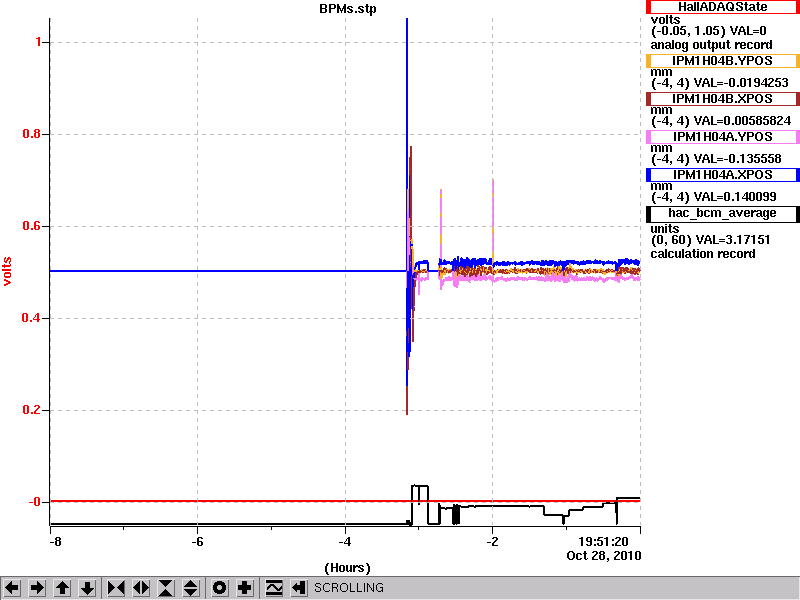Click VAL=0.140099 readout text
800x600 pixels.
pyautogui.click(x=735, y=197)
